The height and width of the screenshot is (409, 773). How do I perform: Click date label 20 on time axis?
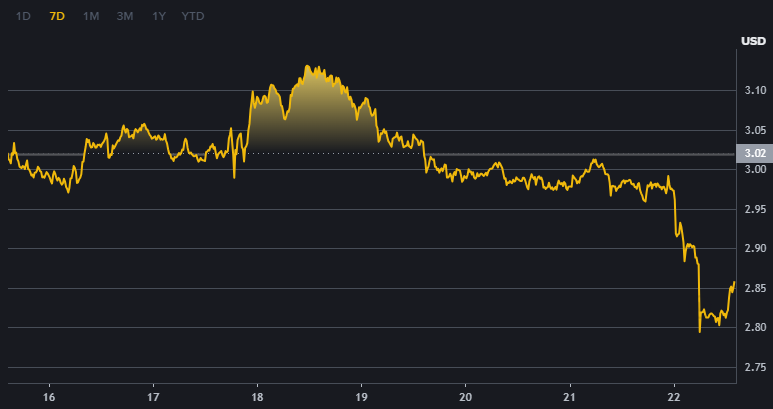(465, 394)
